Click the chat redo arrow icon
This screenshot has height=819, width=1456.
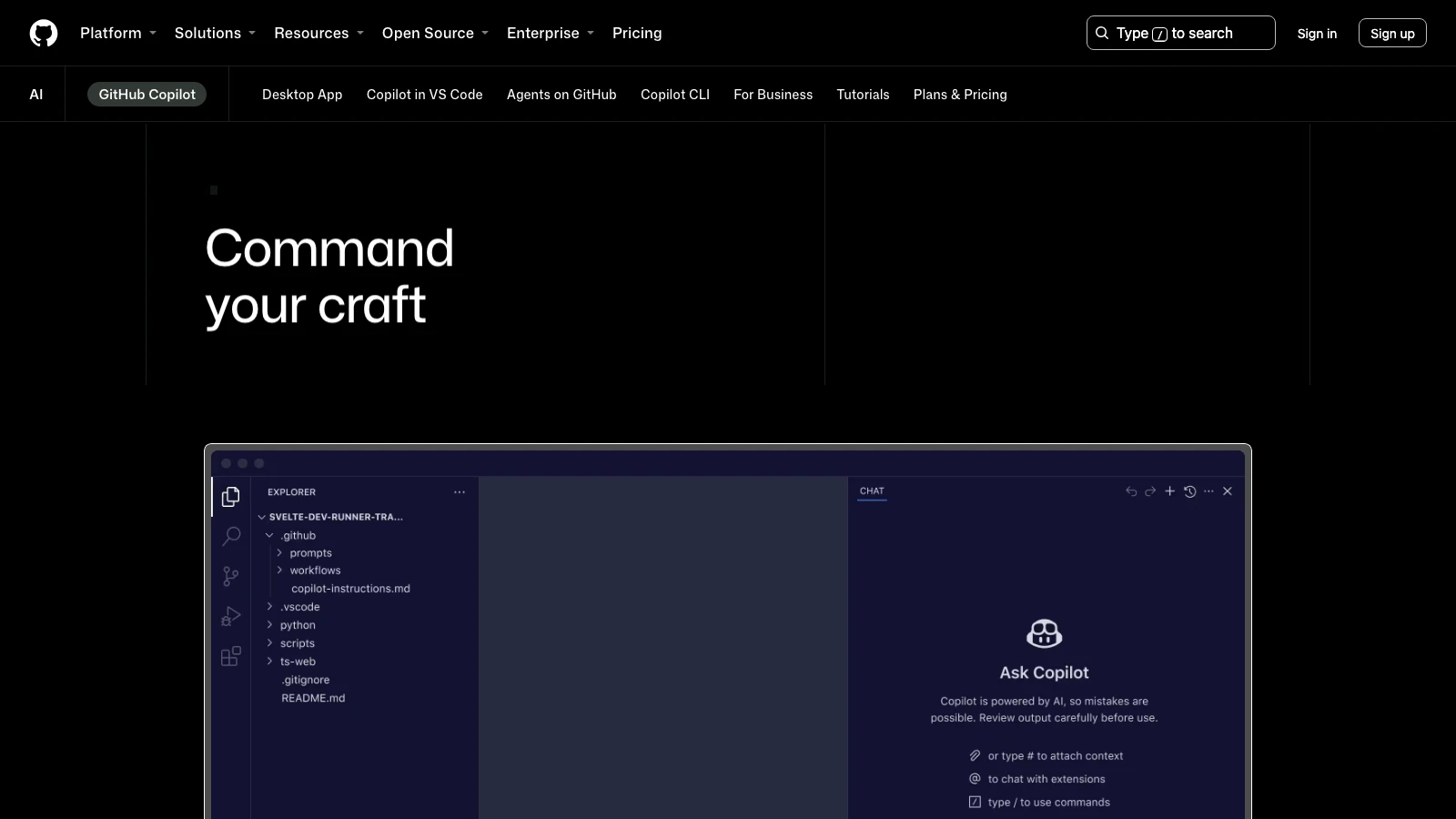tap(1150, 491)
